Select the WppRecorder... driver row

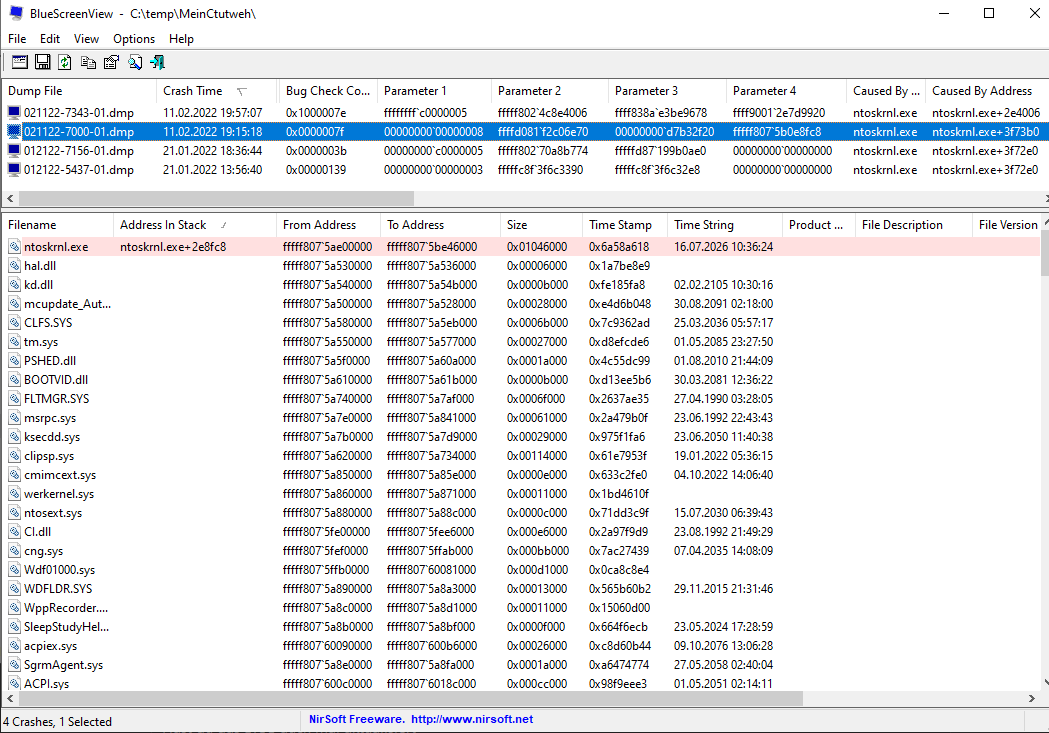[x=522, y=608]
